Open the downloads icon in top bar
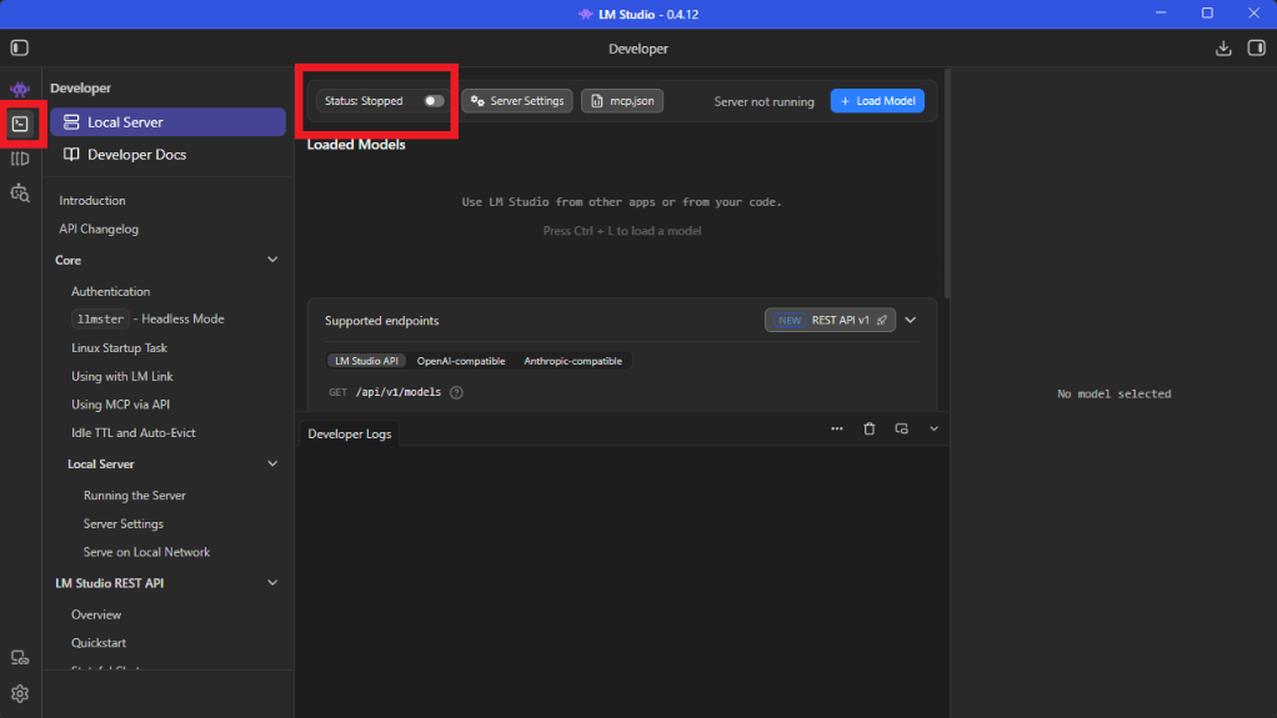The height and width of the screenshot is (718, 1277). click(x=1223, y=48)
